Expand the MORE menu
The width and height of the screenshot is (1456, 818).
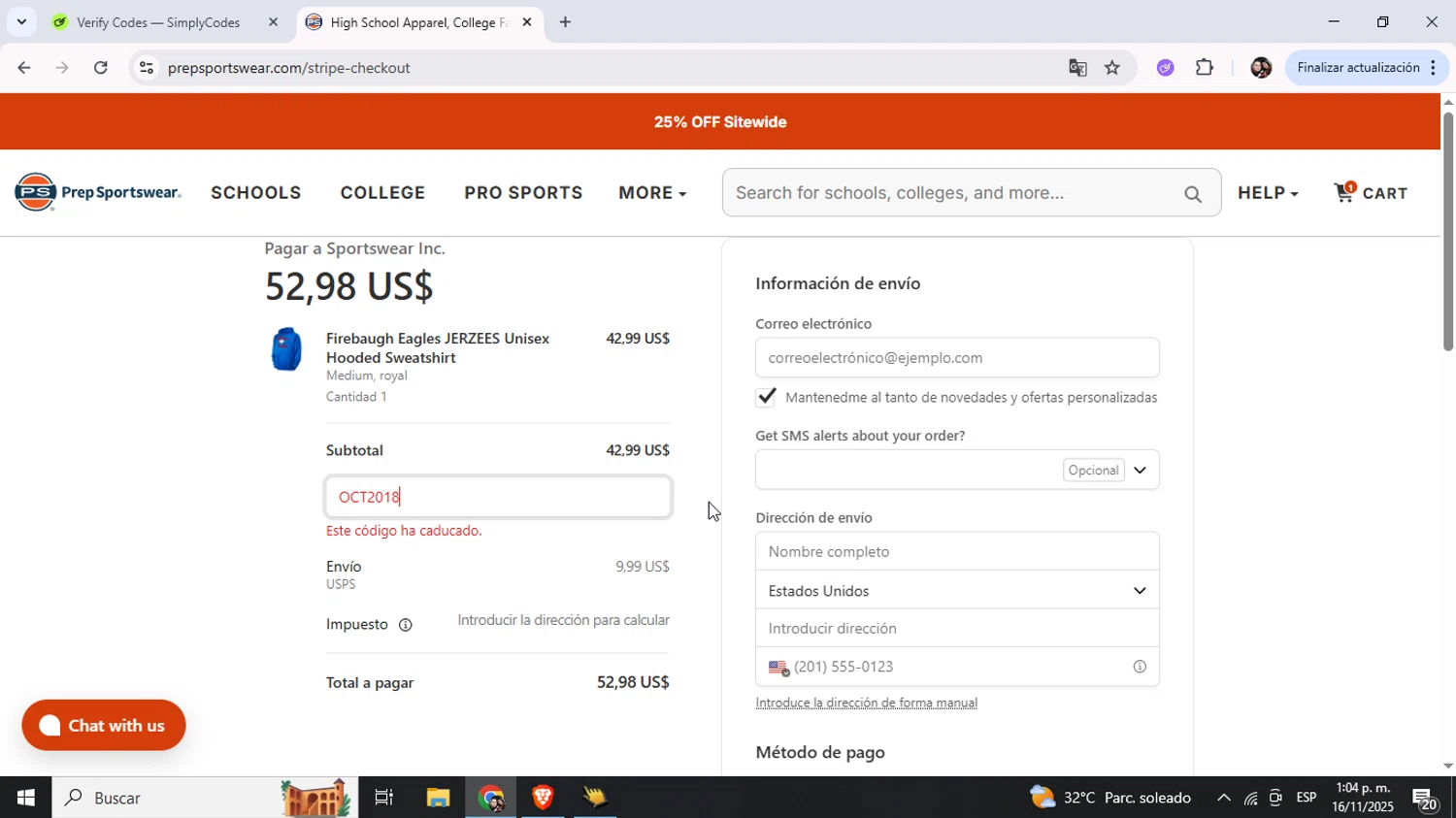652,192
